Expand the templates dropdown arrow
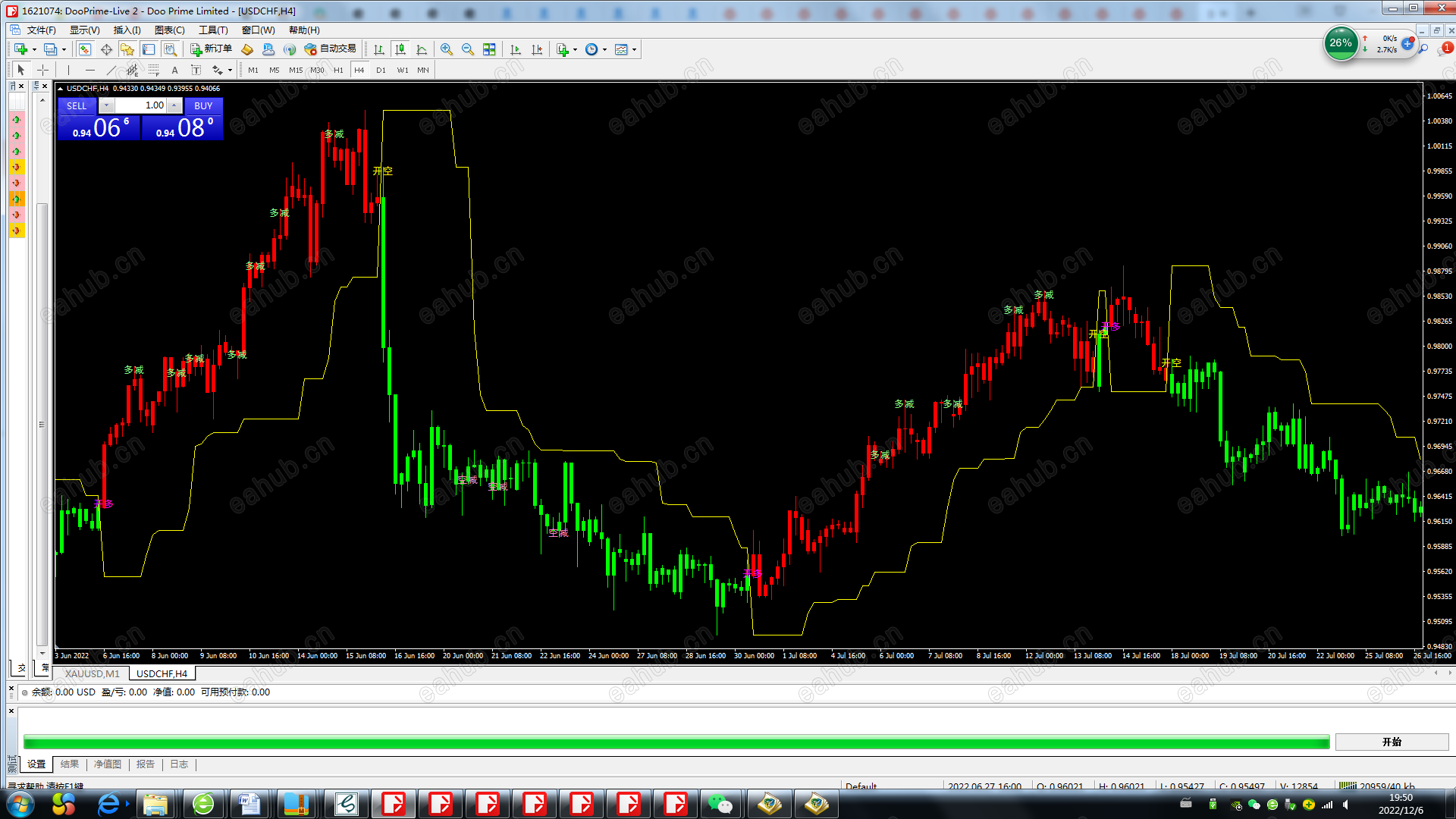1456x819 pixels. click(x=635, y=49)
